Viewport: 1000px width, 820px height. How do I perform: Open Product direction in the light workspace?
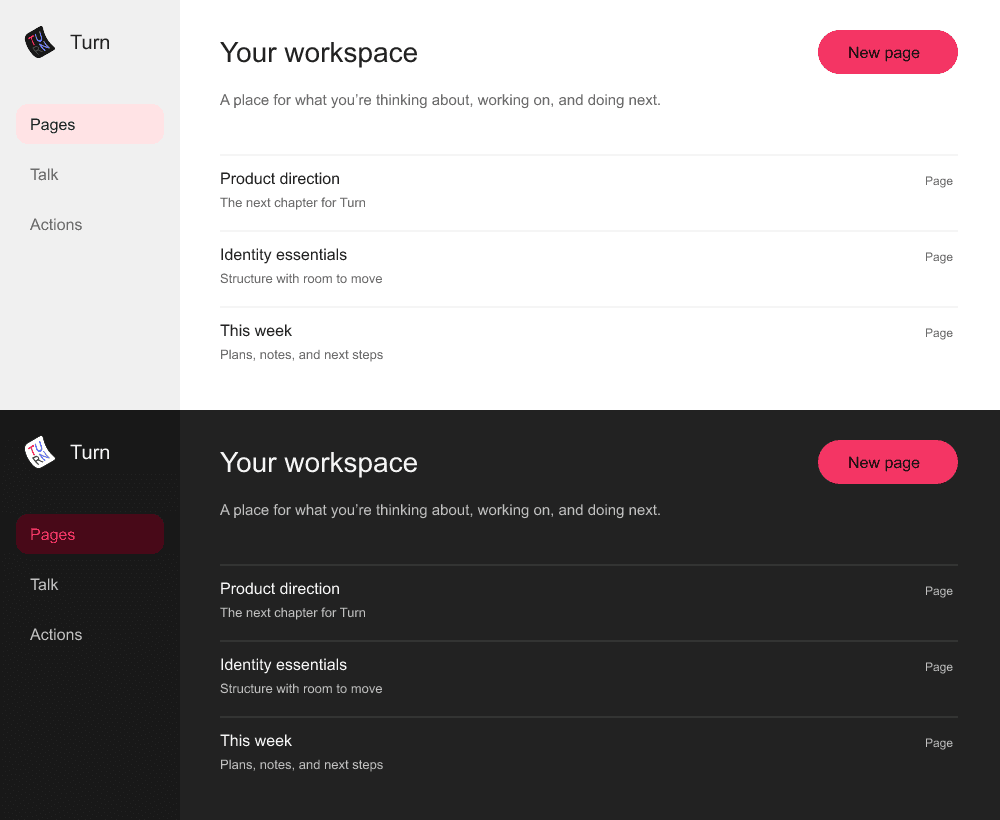click(589, 193)
